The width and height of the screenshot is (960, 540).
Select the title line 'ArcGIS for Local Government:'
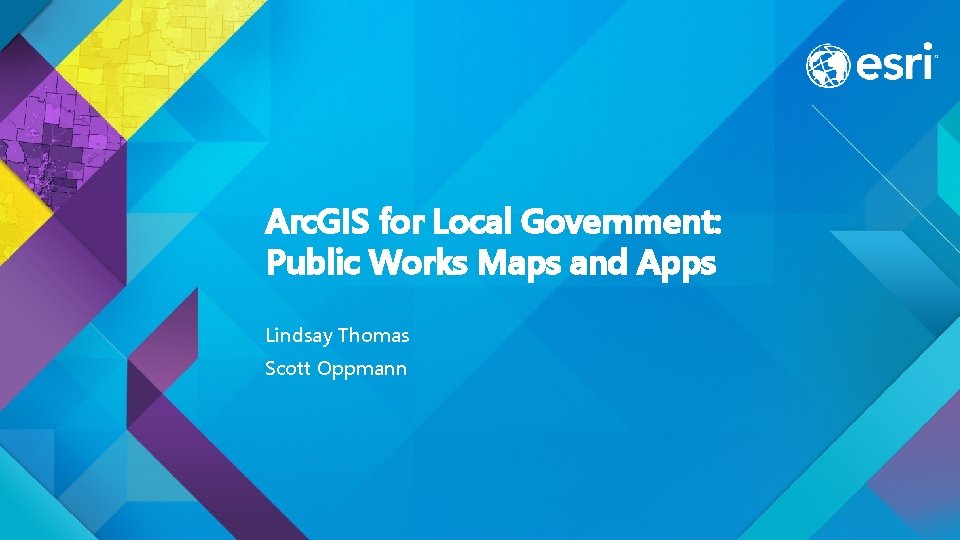493,222
